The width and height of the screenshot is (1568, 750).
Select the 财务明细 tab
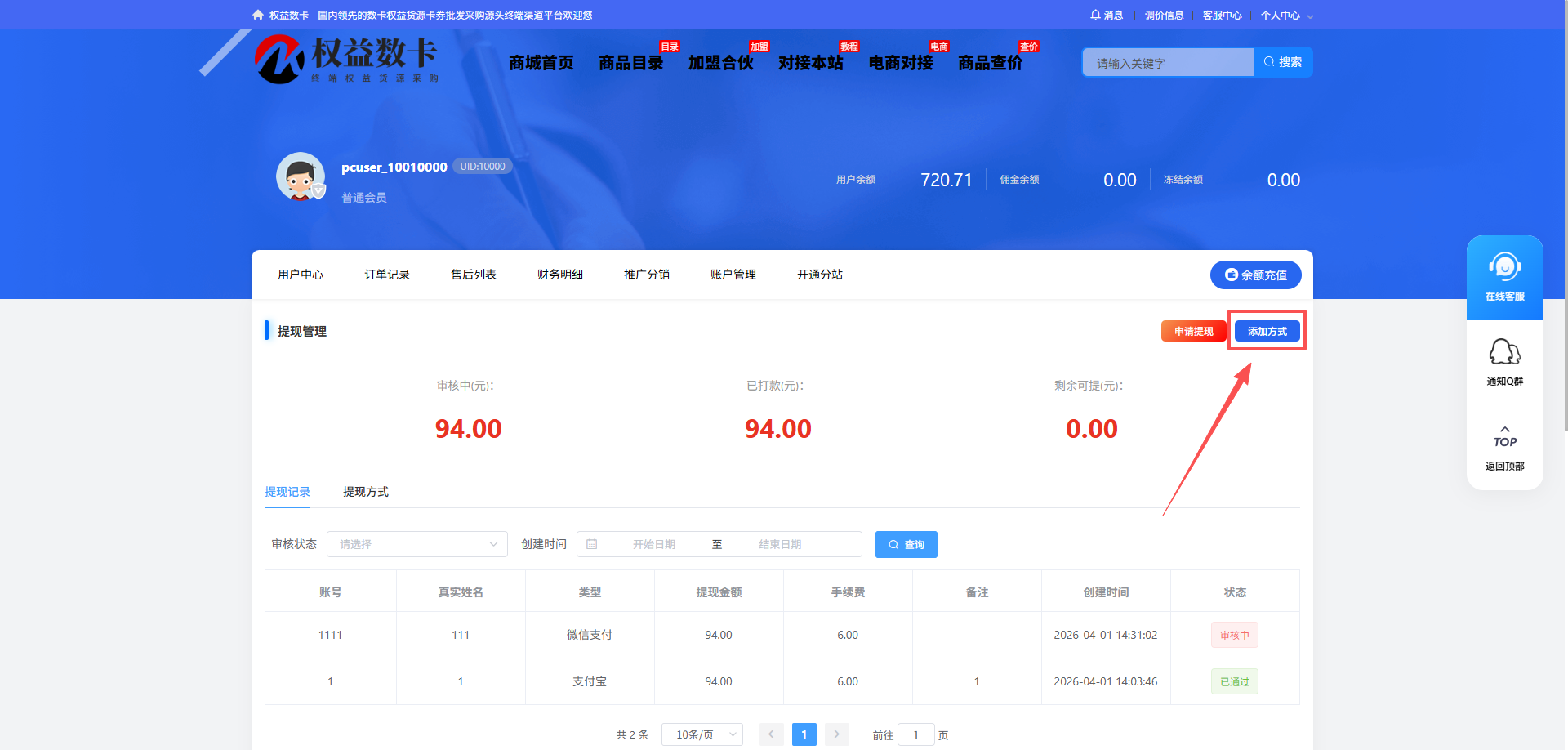559,275
